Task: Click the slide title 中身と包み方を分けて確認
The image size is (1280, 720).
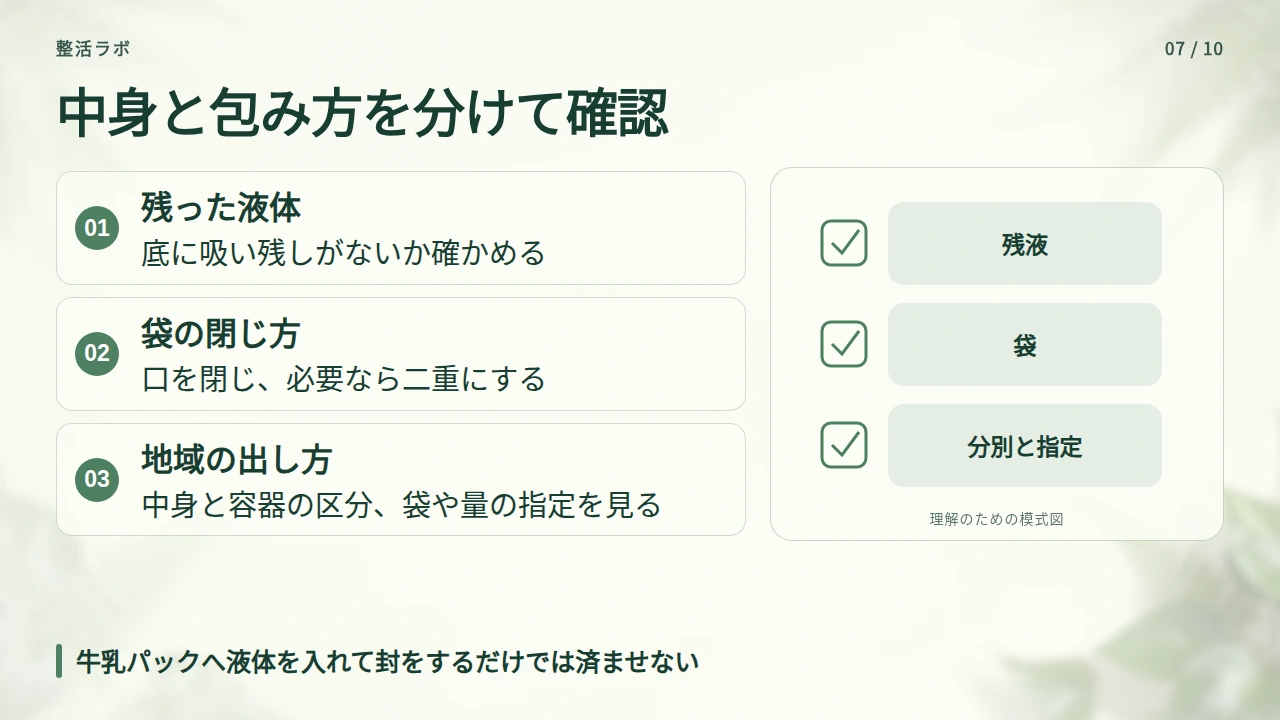Action: point(363,113)
